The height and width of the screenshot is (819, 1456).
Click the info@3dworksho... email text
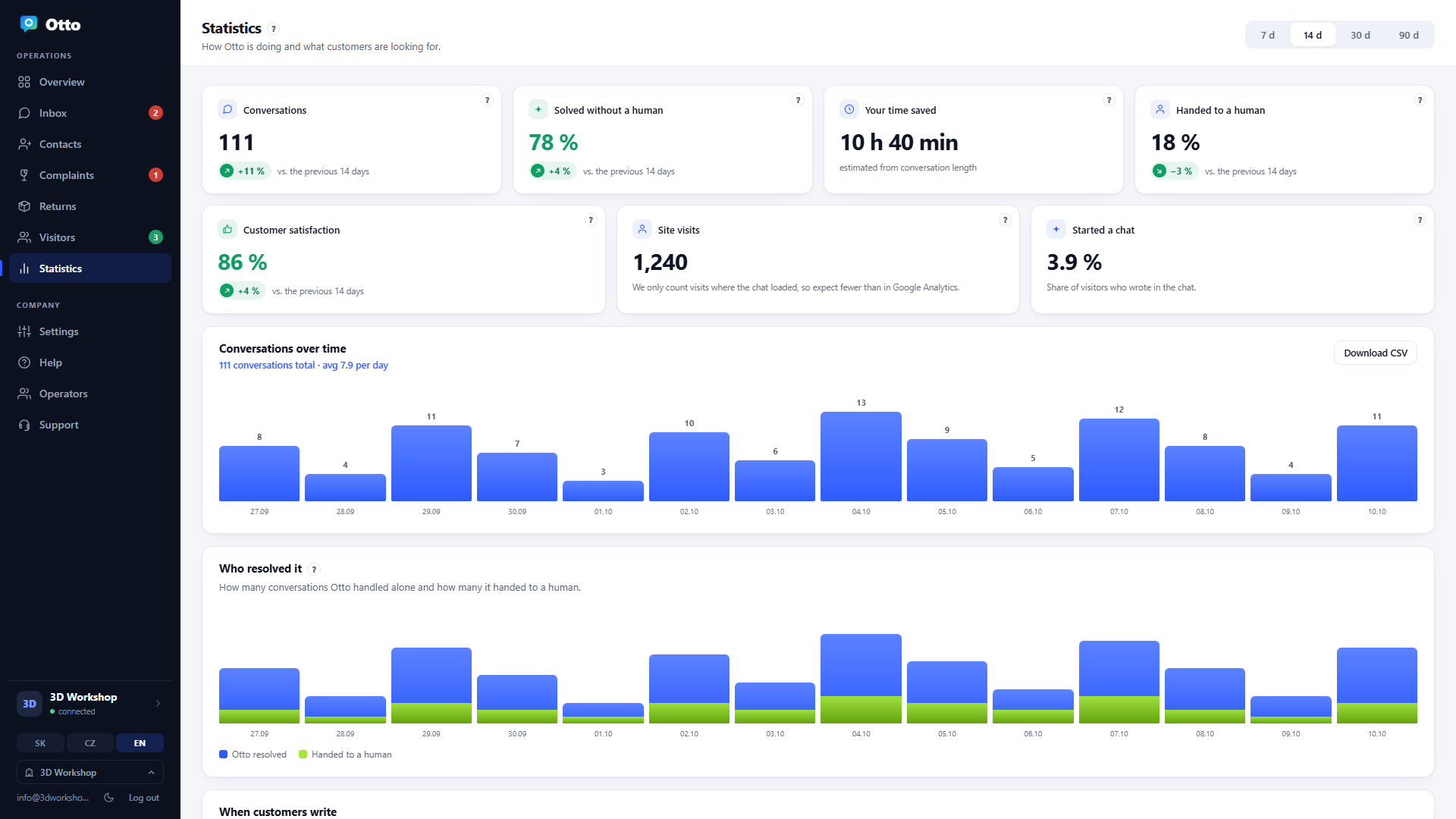[x=53, y=798]
